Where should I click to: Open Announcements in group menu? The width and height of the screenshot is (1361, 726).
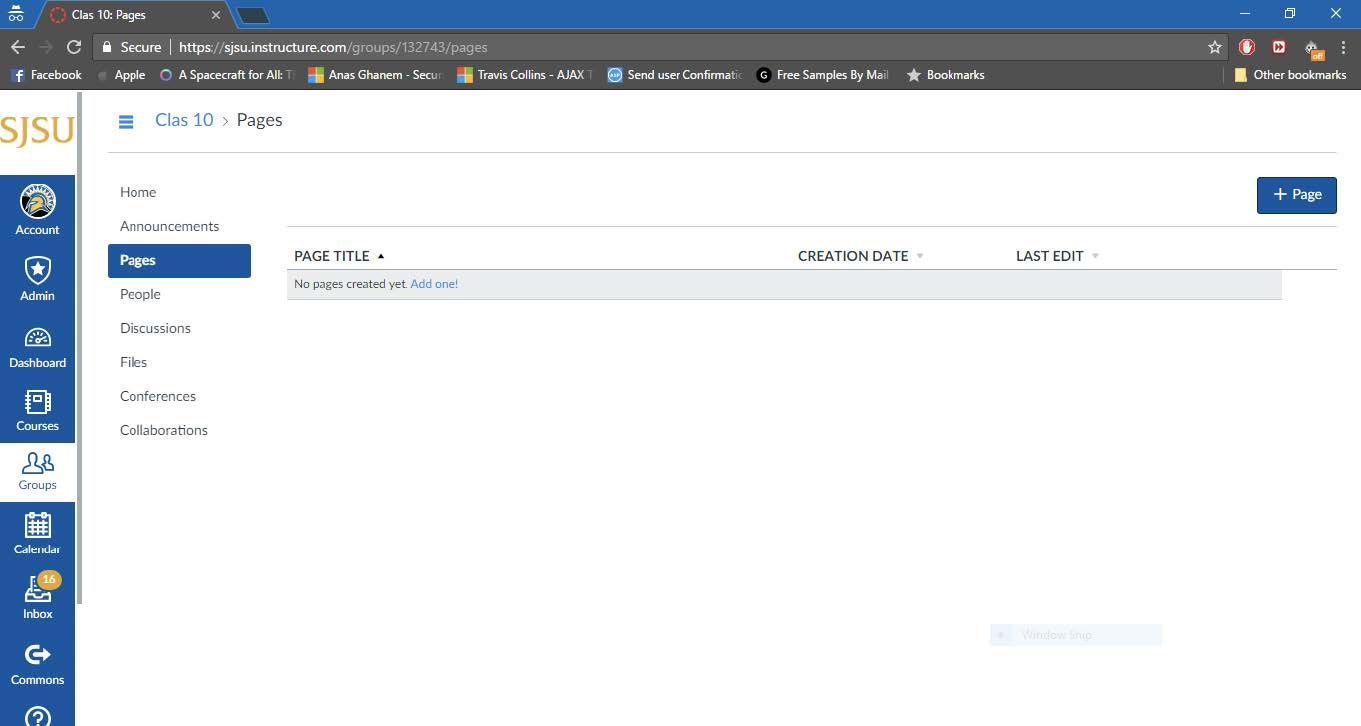pos(169,226)
